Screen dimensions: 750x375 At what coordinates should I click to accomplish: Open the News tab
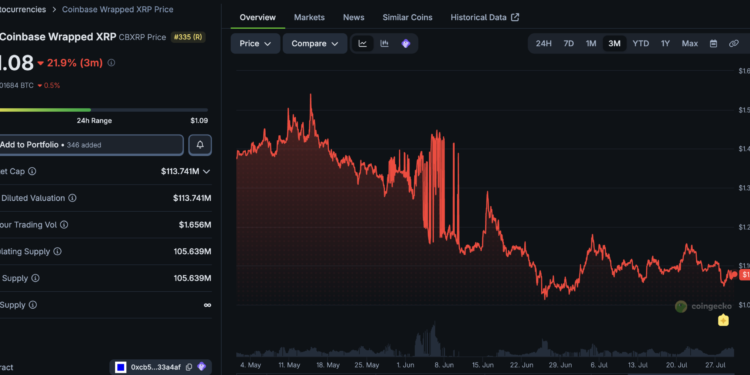tap(353, 17)
